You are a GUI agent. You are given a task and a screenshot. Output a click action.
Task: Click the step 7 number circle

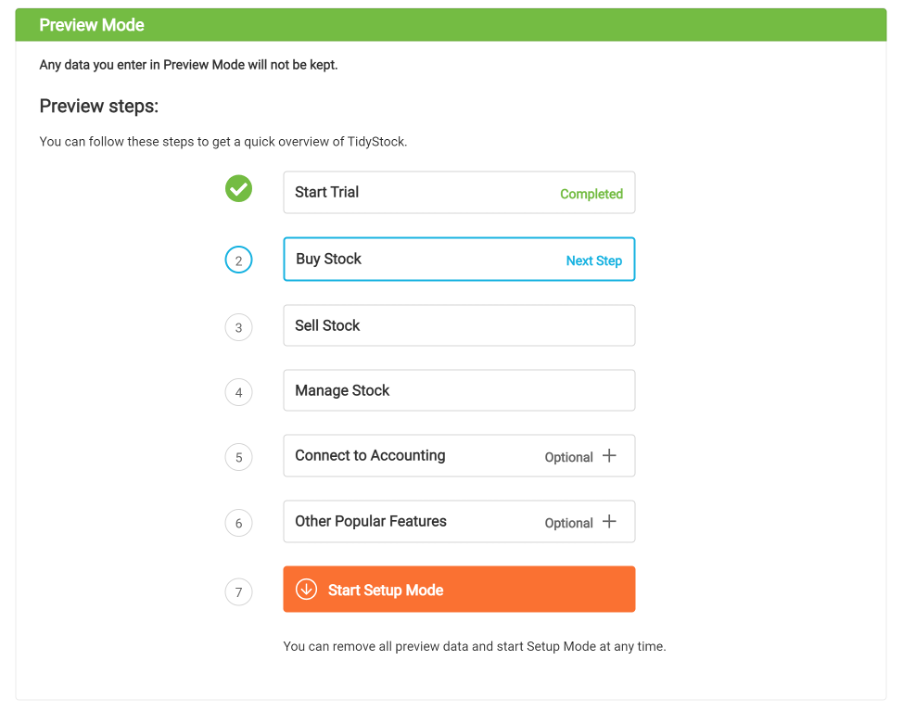click(x=239, y=592)
